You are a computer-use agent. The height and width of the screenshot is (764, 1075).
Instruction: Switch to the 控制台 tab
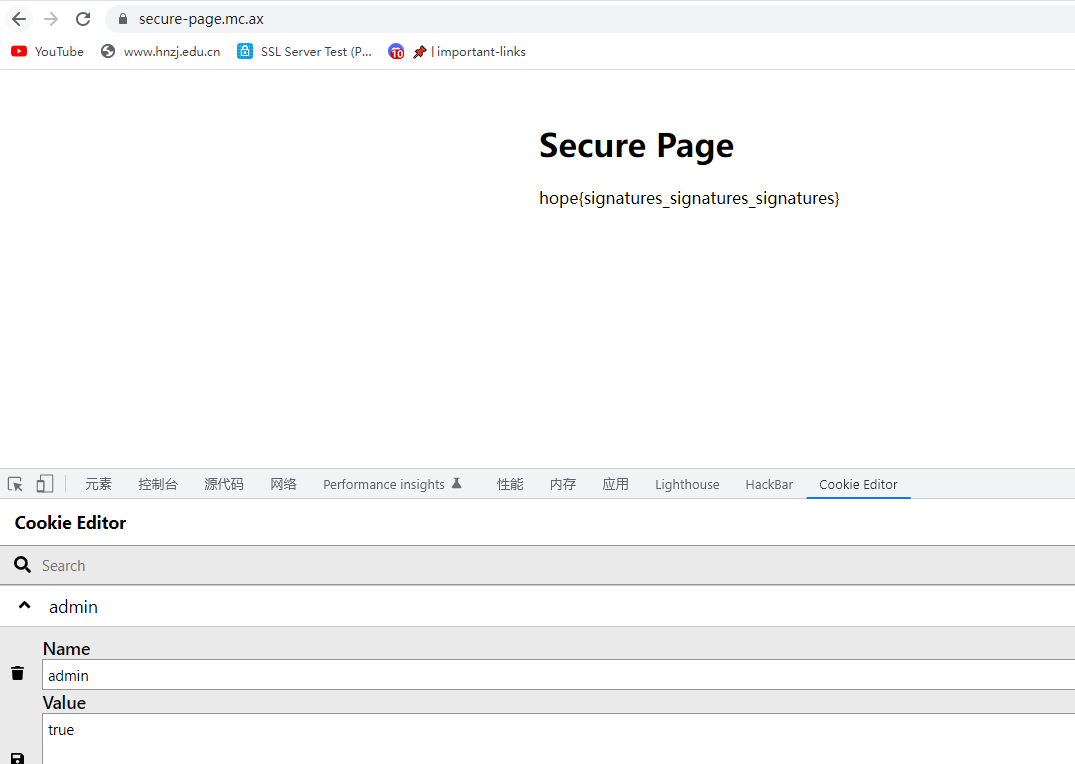(158, 484)
